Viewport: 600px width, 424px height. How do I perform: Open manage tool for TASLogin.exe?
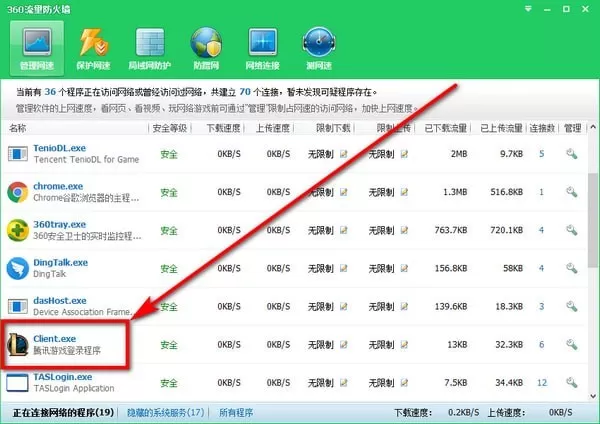tap(572, 383)
